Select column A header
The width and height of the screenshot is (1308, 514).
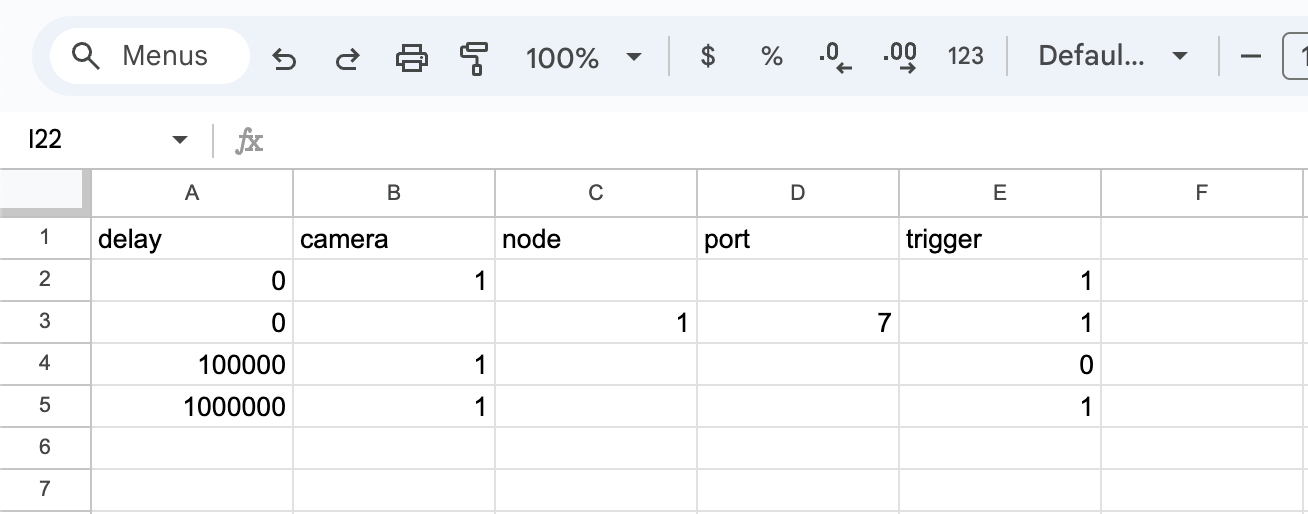click(192, 193)
